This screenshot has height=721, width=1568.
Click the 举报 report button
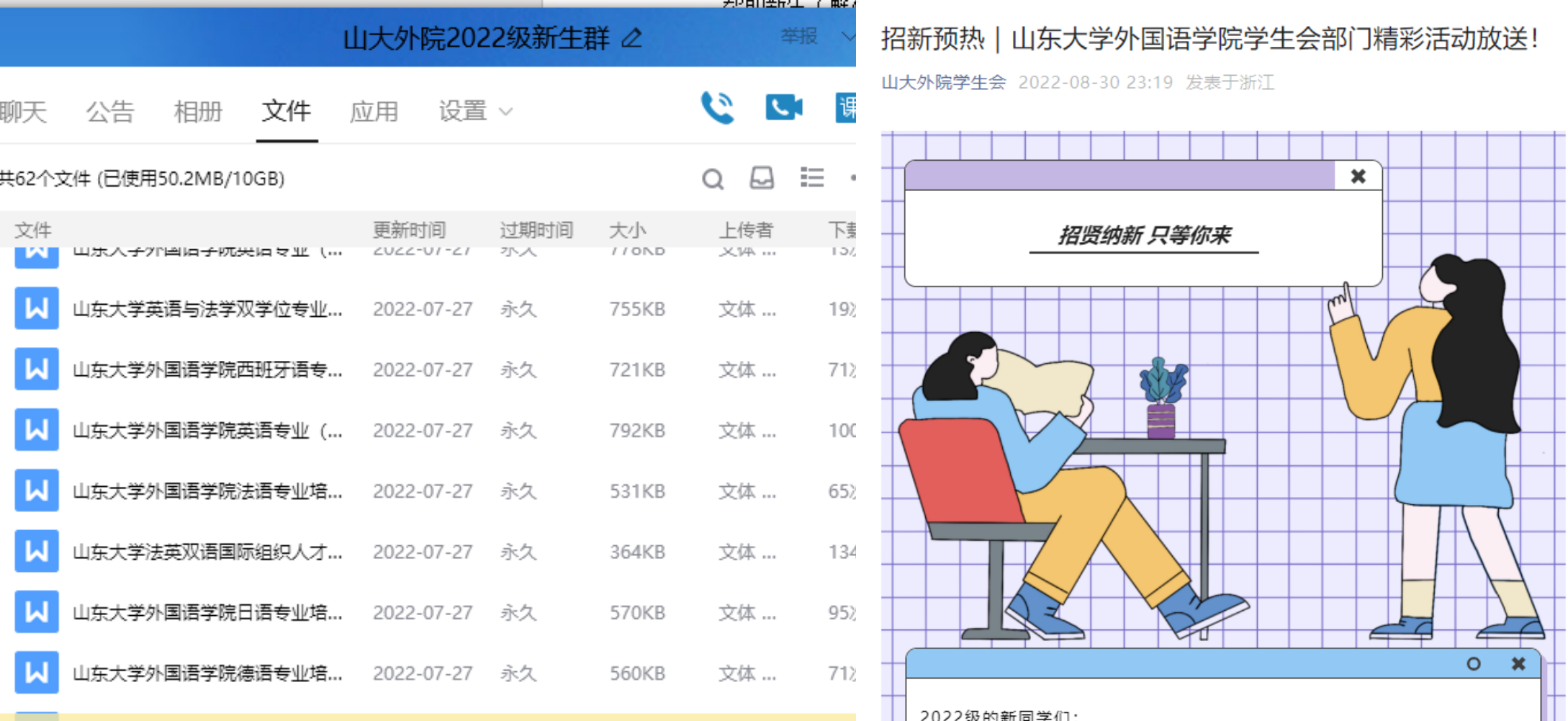click(799, 36)
